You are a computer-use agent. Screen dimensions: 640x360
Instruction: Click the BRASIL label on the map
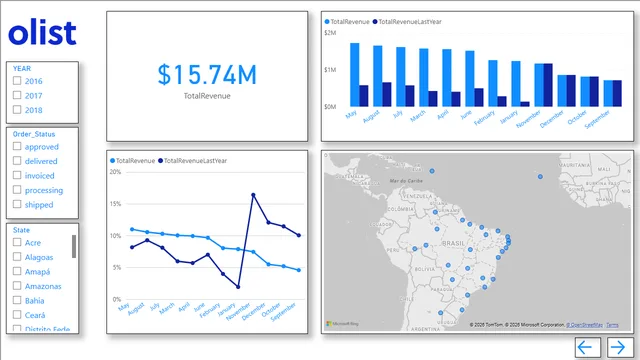[454, 243]
